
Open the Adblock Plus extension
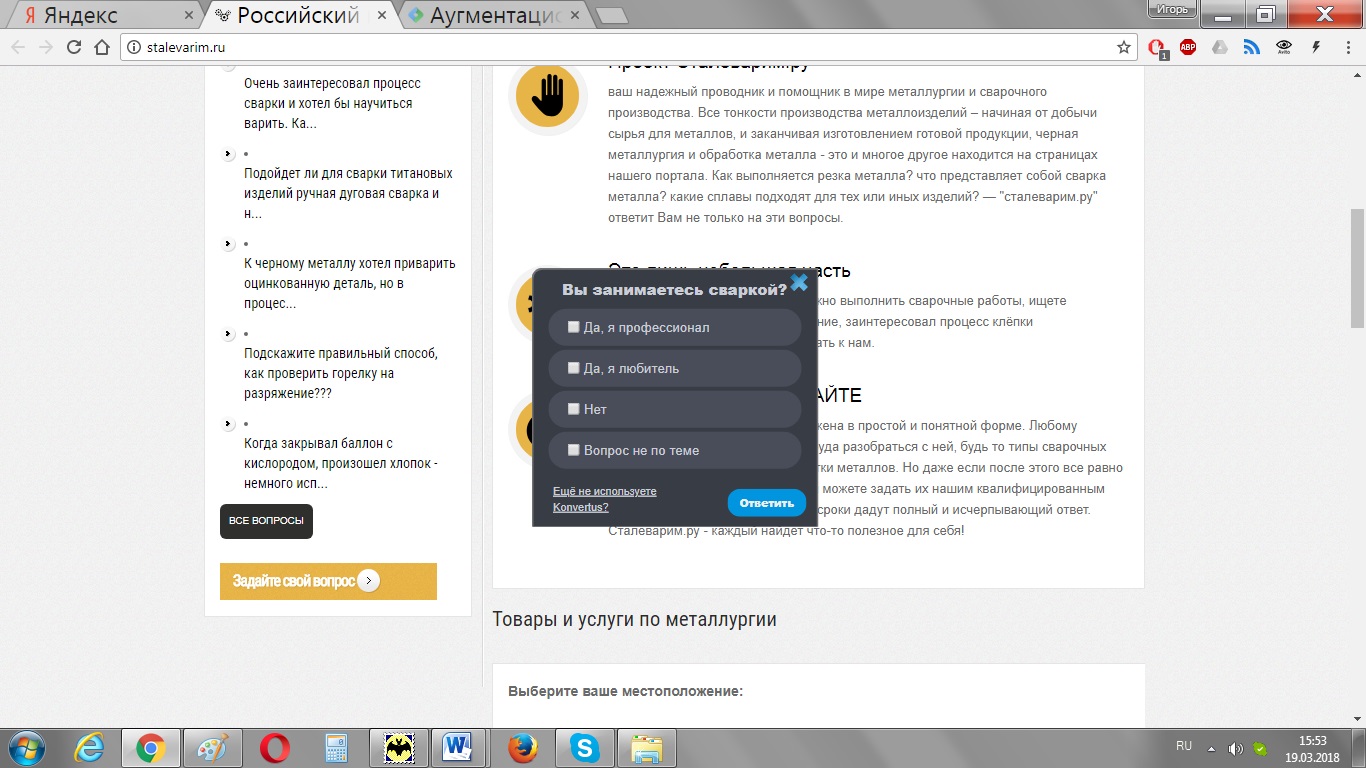click(x=1188, y=47)
